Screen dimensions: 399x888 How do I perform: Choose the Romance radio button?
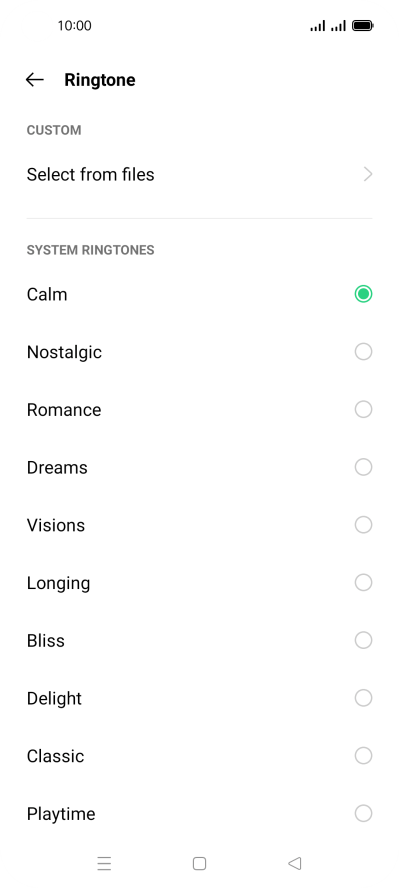[363, 409]
